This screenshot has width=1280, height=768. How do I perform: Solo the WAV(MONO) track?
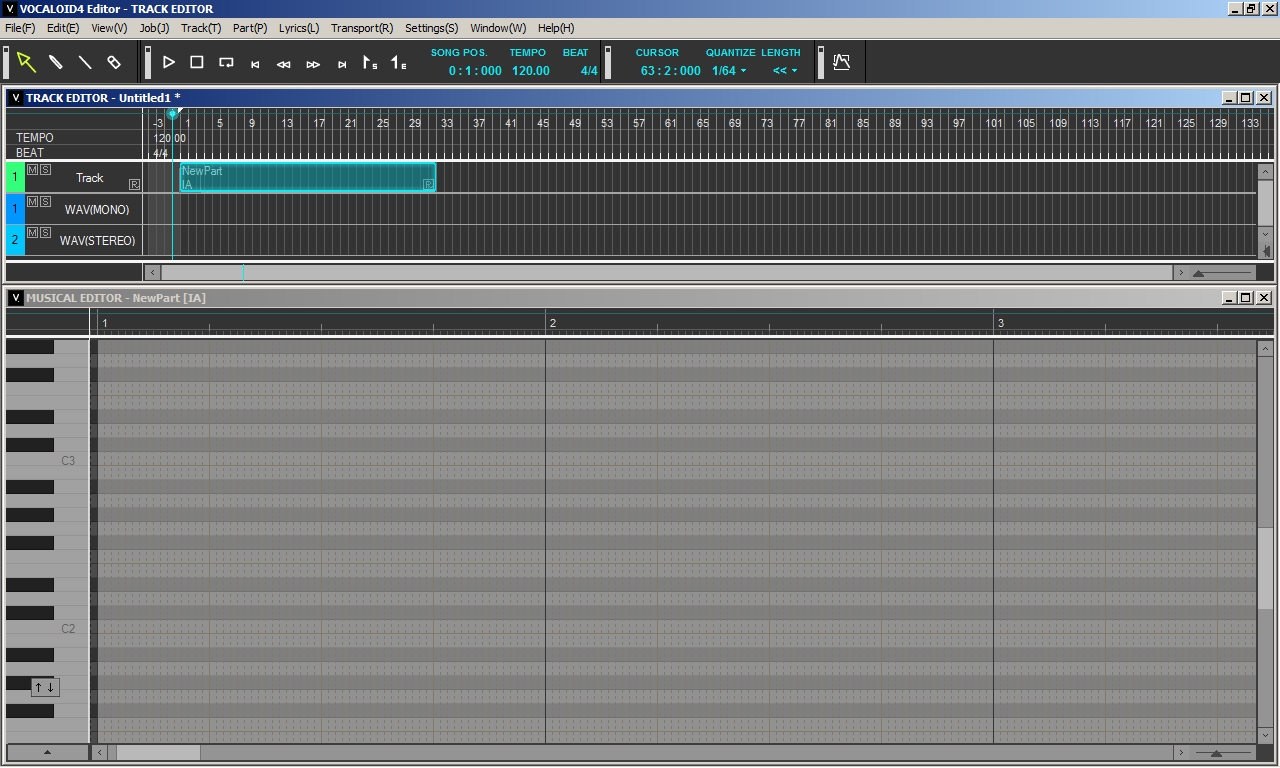click(x=43, y=202)
